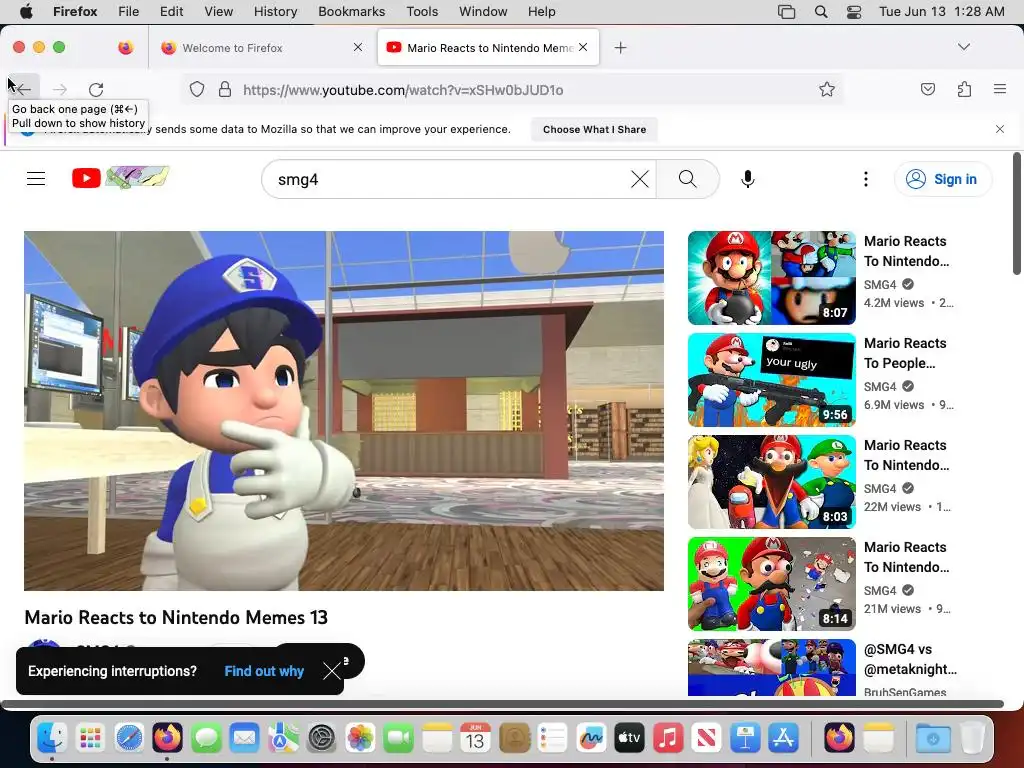Screen dimensions: 1024x768
Task: Open the YouTube guide hamburger menu
Action: [36, 178]
